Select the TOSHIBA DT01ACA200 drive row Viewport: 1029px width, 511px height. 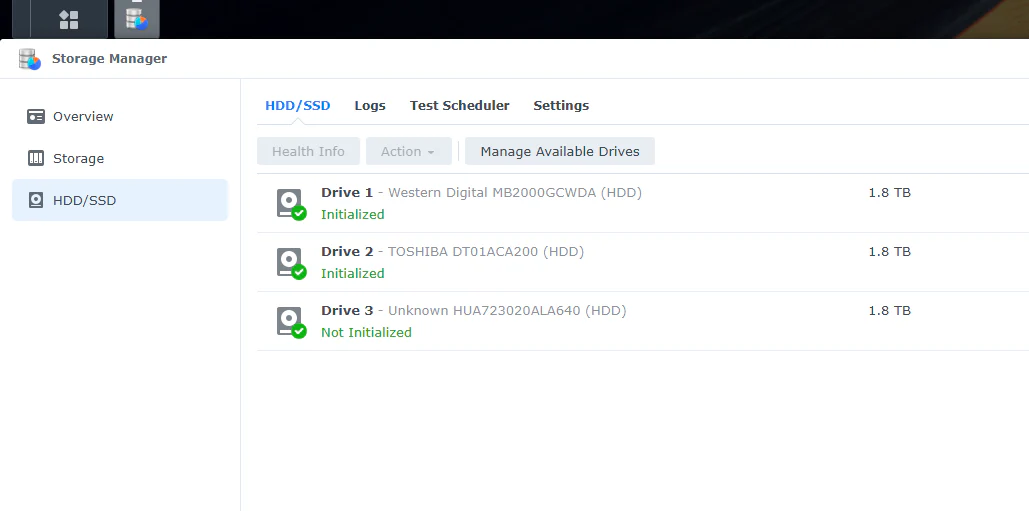click(643, 262)
